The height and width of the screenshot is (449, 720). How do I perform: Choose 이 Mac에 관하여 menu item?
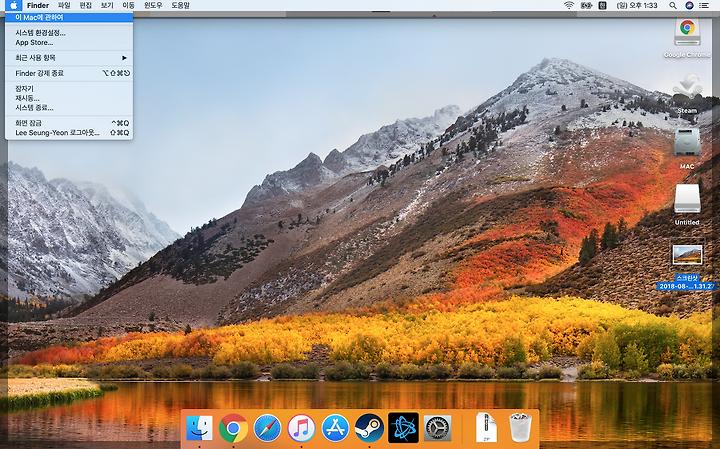coord(69,17)
